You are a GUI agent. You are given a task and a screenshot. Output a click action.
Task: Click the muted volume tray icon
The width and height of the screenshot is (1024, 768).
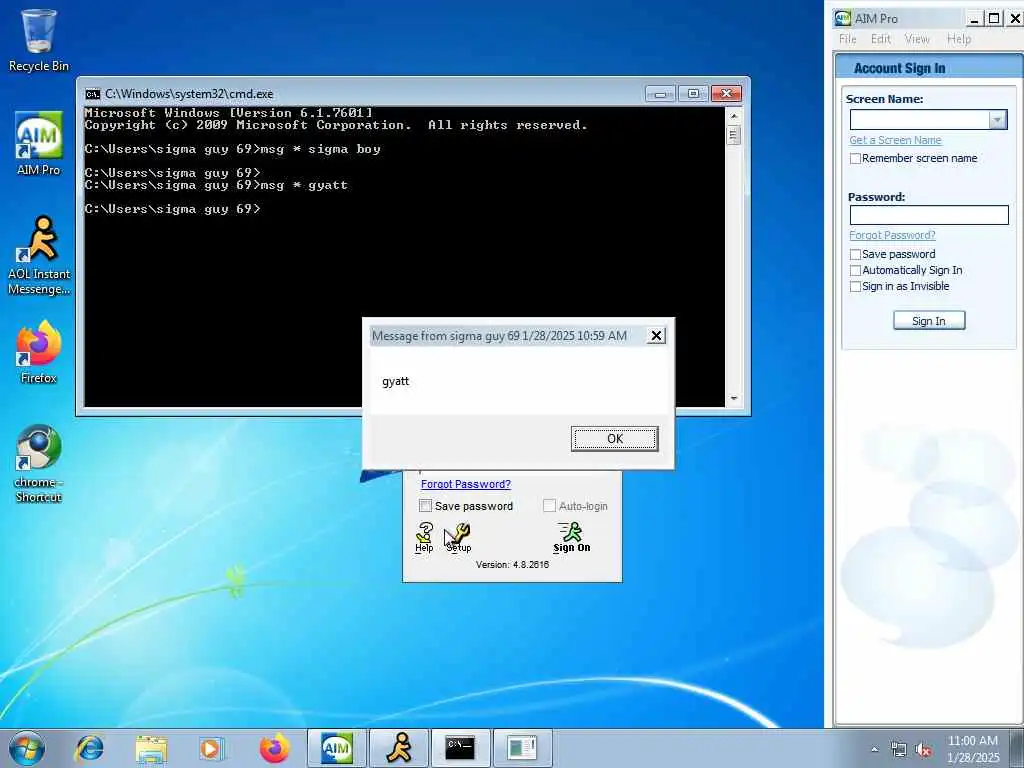[923, 750]
